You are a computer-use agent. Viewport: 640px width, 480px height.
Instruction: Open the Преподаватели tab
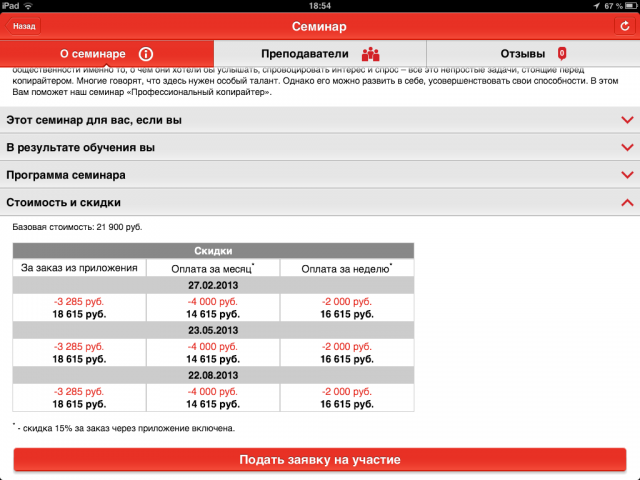[x=320, y=53]
